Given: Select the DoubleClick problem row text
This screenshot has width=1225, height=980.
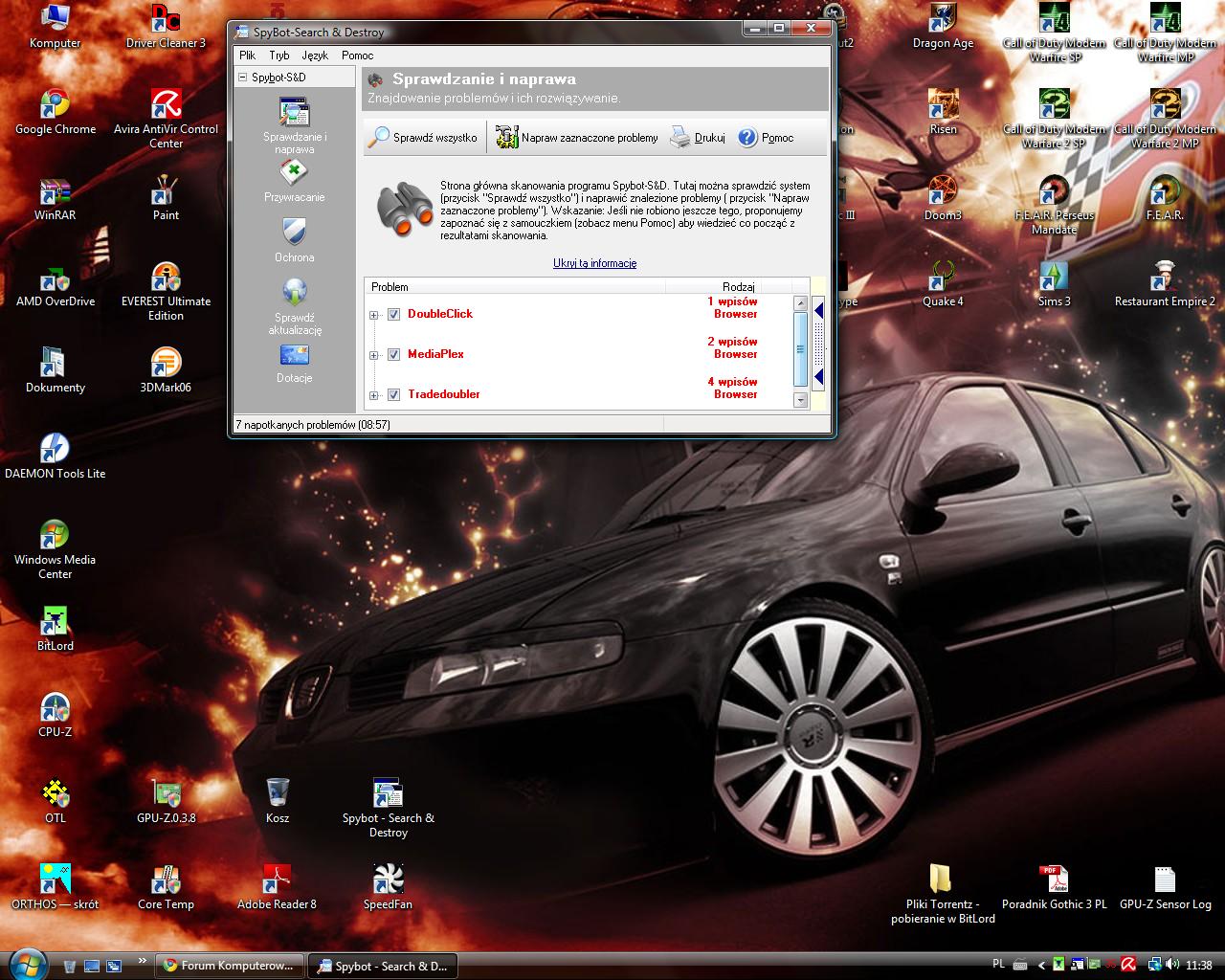Looking at the screenshot, I should click(440, 314).
